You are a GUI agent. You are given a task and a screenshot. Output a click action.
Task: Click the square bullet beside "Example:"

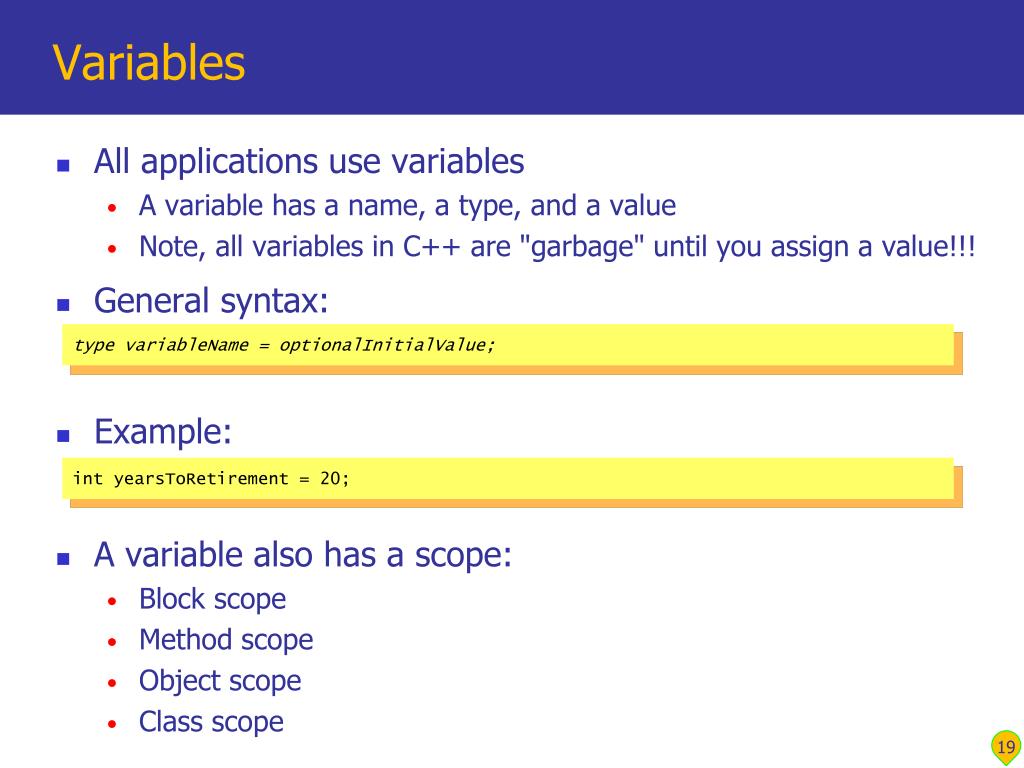click(63, 435)
